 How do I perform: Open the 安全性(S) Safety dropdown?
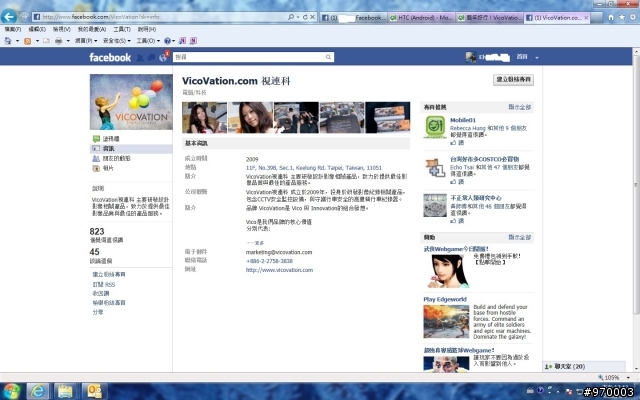[x=117, y=41]
